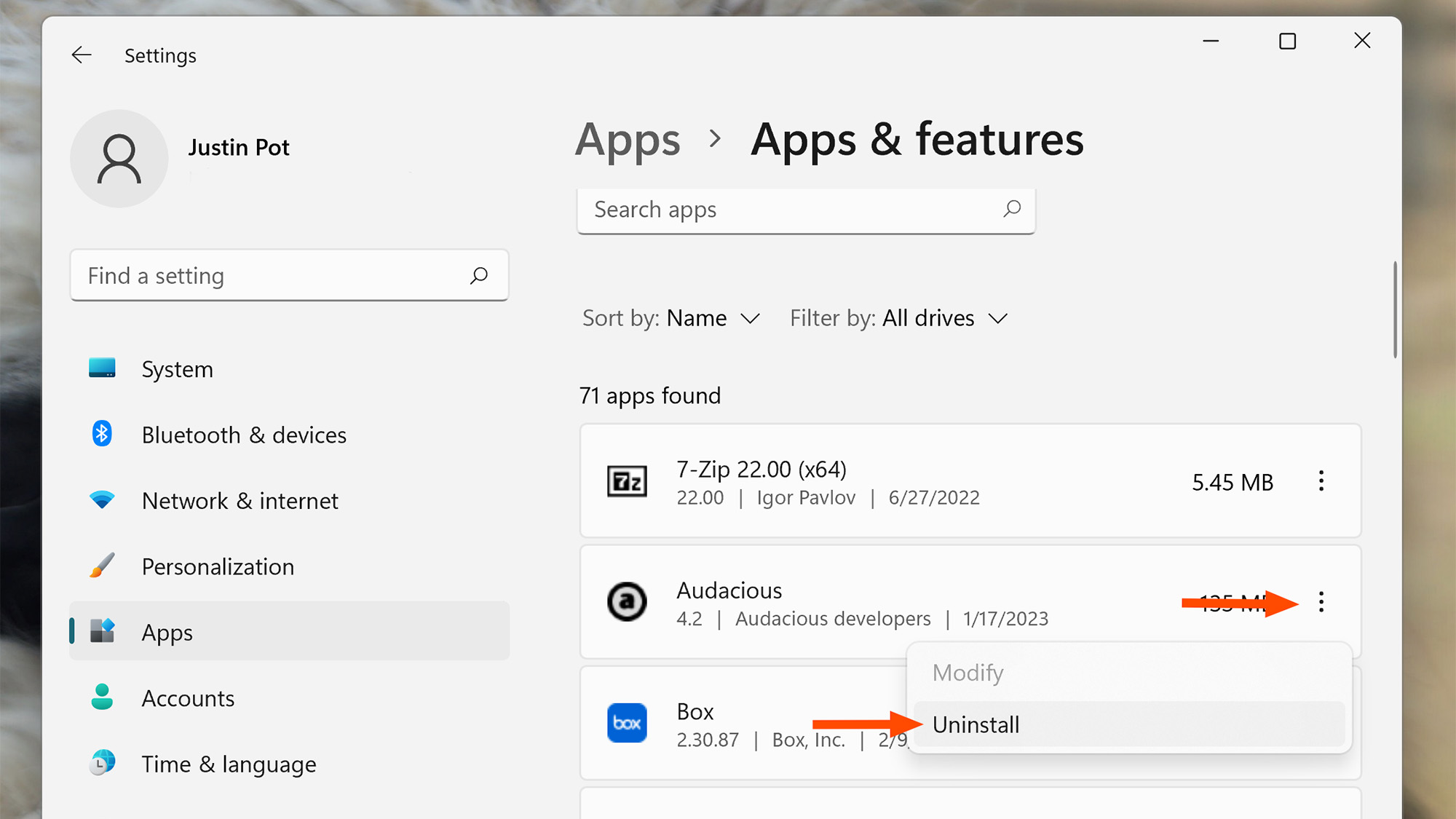Click the Box application icon
1456x819 pixels.
coord(627,723)
